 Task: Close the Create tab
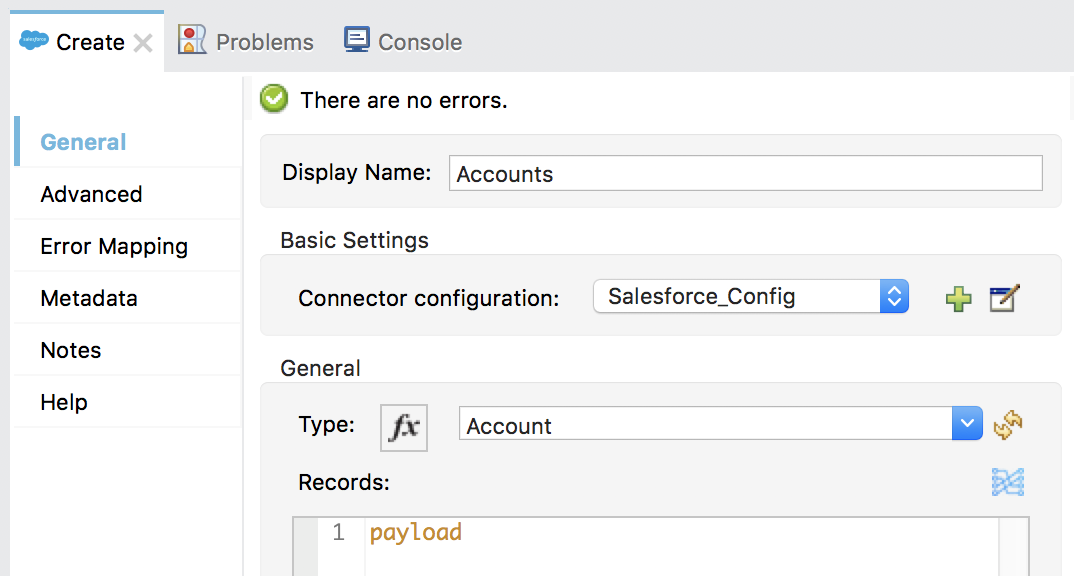coord(142,43)
